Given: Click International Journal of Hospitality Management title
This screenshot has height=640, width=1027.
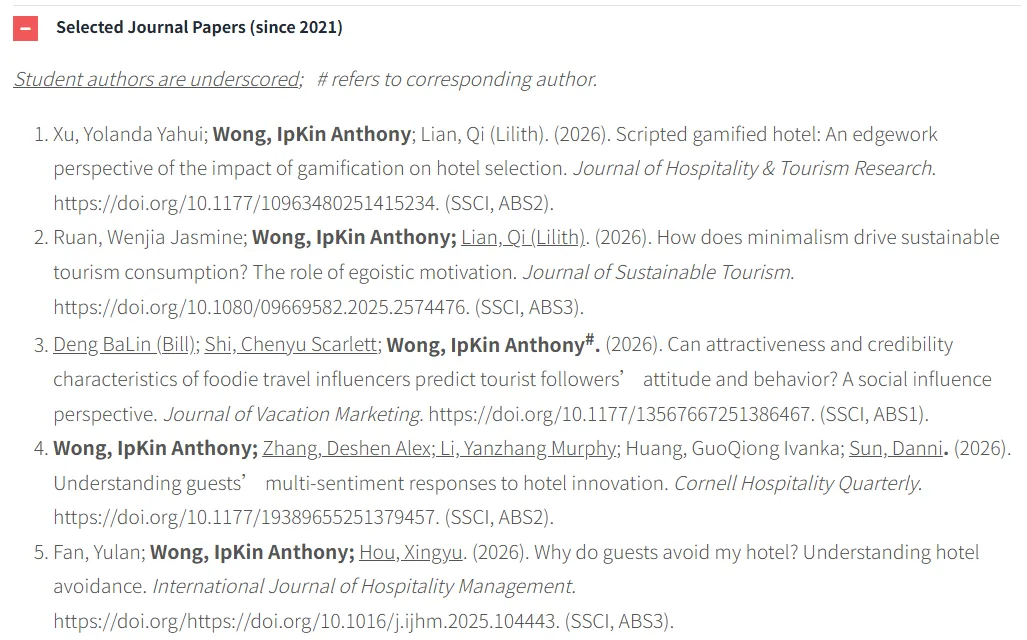Looking at the screenshot, I should click(364, 586).
